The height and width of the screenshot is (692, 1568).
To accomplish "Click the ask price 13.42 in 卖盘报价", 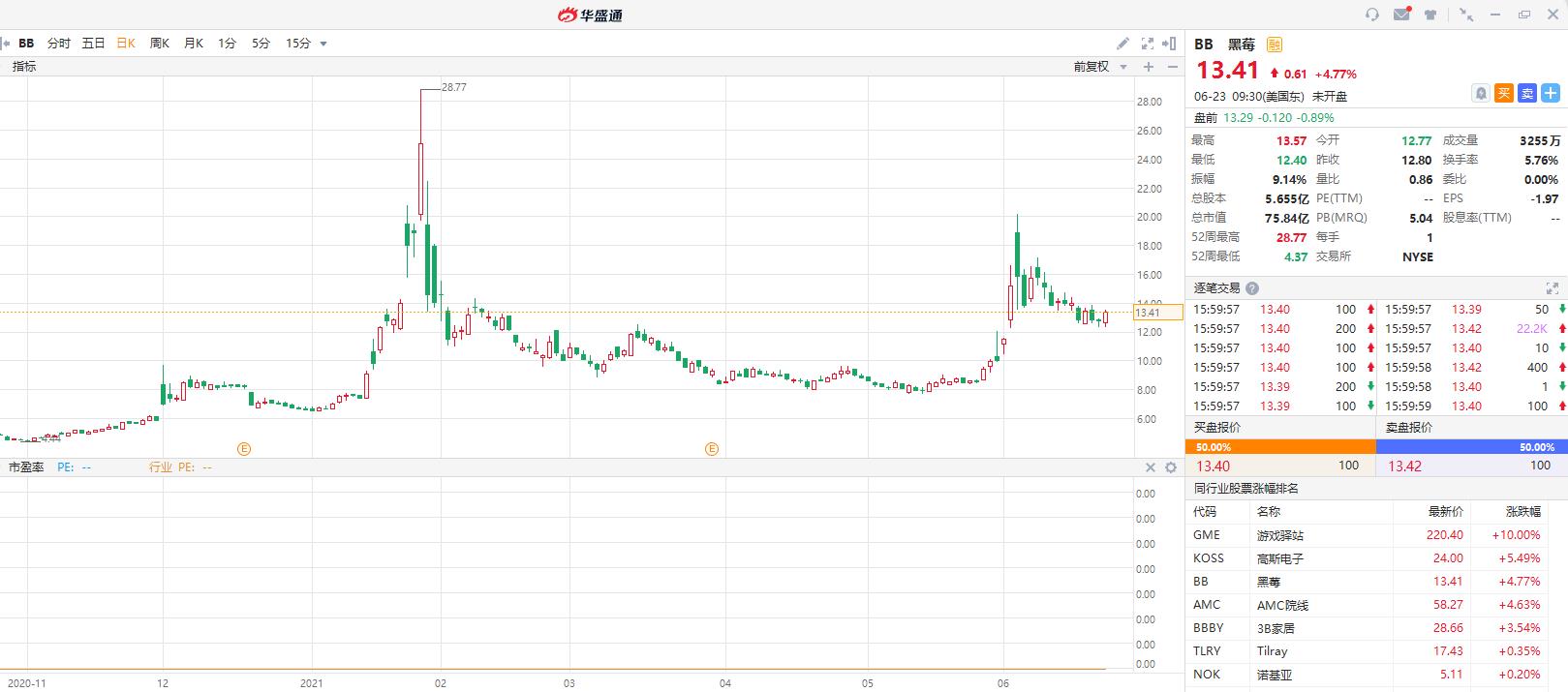I will coord(1405,466).
